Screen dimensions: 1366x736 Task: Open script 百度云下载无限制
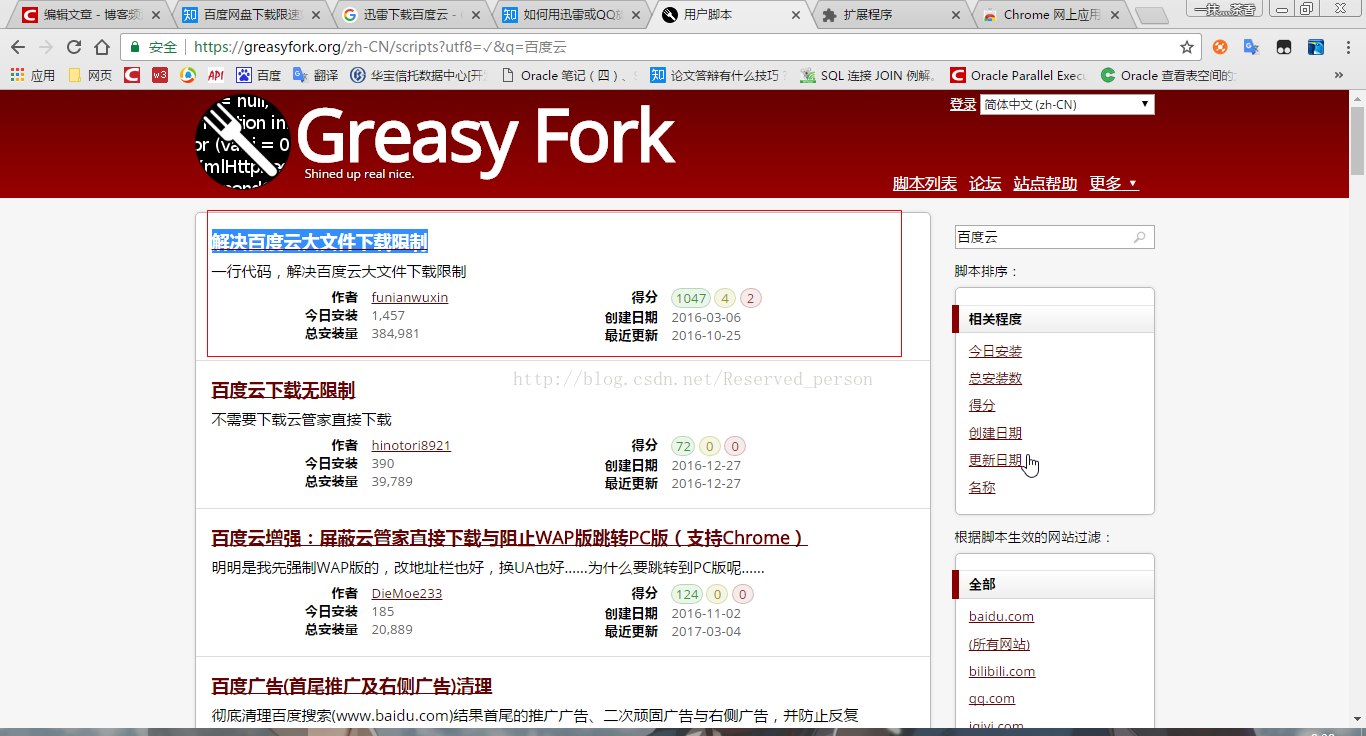[283, 390]
